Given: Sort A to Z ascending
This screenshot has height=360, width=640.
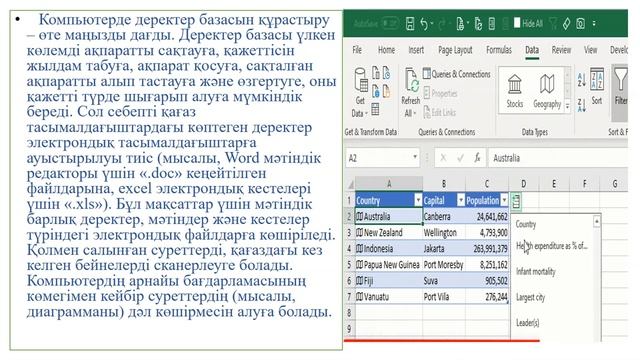Looking at the screenshot, I should 582,80.
